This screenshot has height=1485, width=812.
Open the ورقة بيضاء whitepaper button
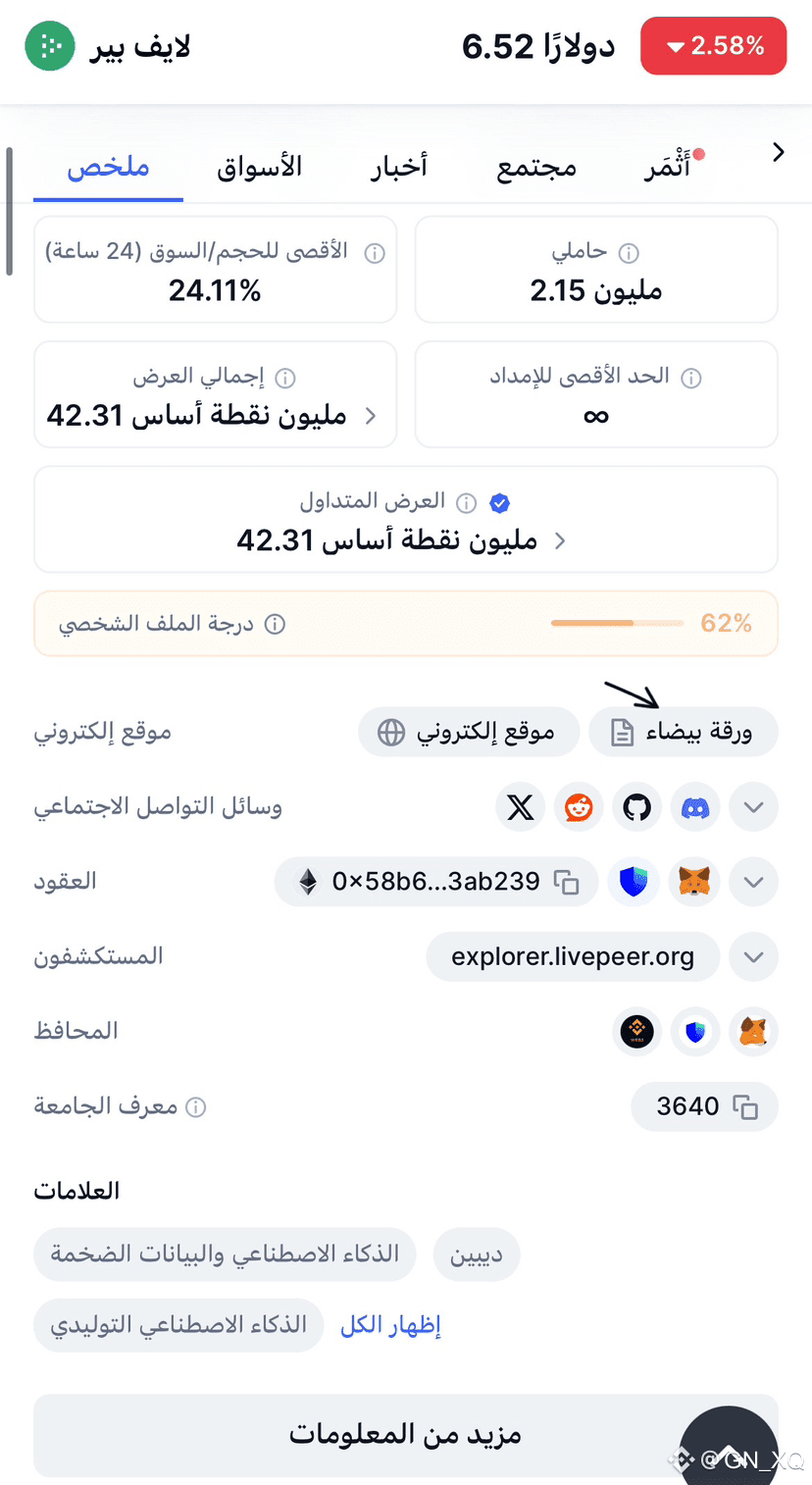684,732
